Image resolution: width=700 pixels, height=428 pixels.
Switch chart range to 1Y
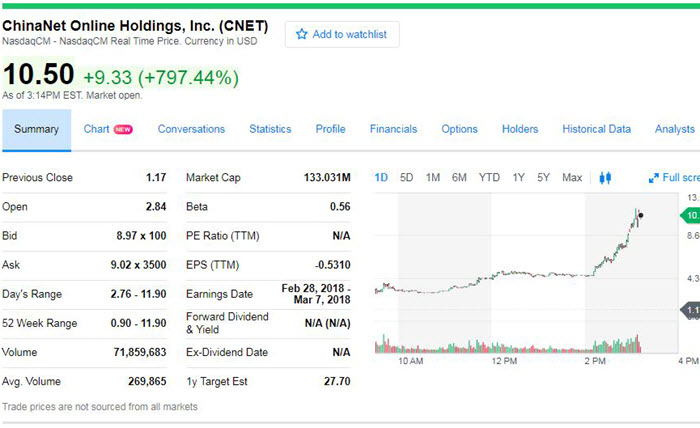518,178
